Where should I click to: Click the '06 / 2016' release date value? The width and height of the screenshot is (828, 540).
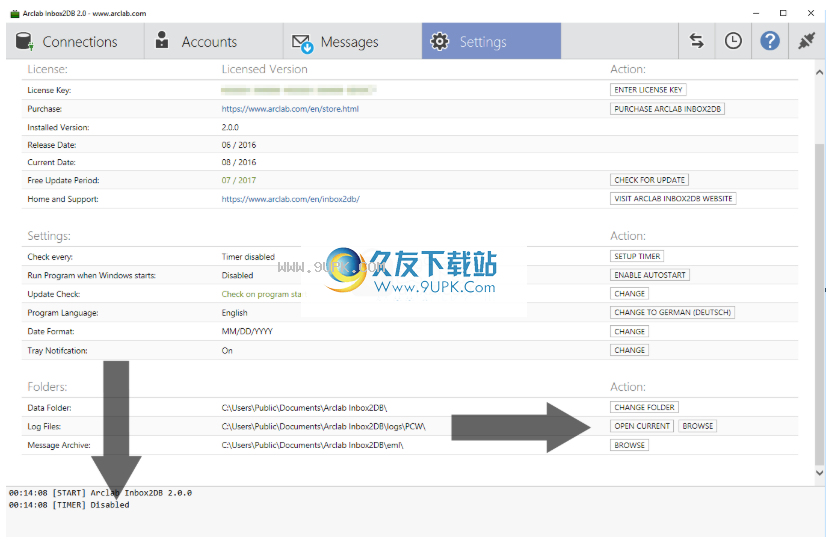(x=239, y=145)
